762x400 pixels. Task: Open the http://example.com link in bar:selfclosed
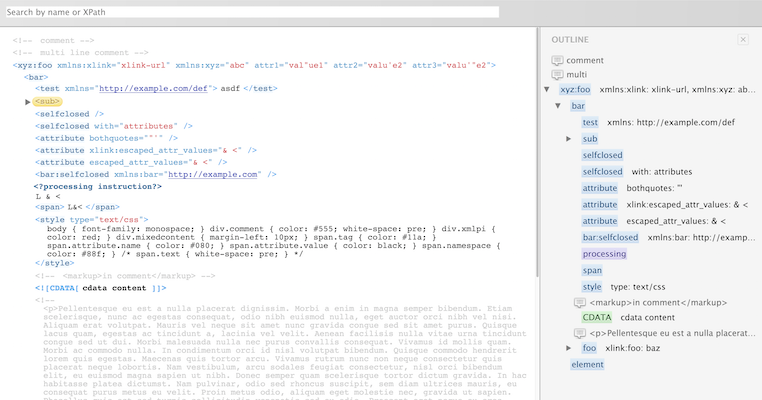(212, 174)
